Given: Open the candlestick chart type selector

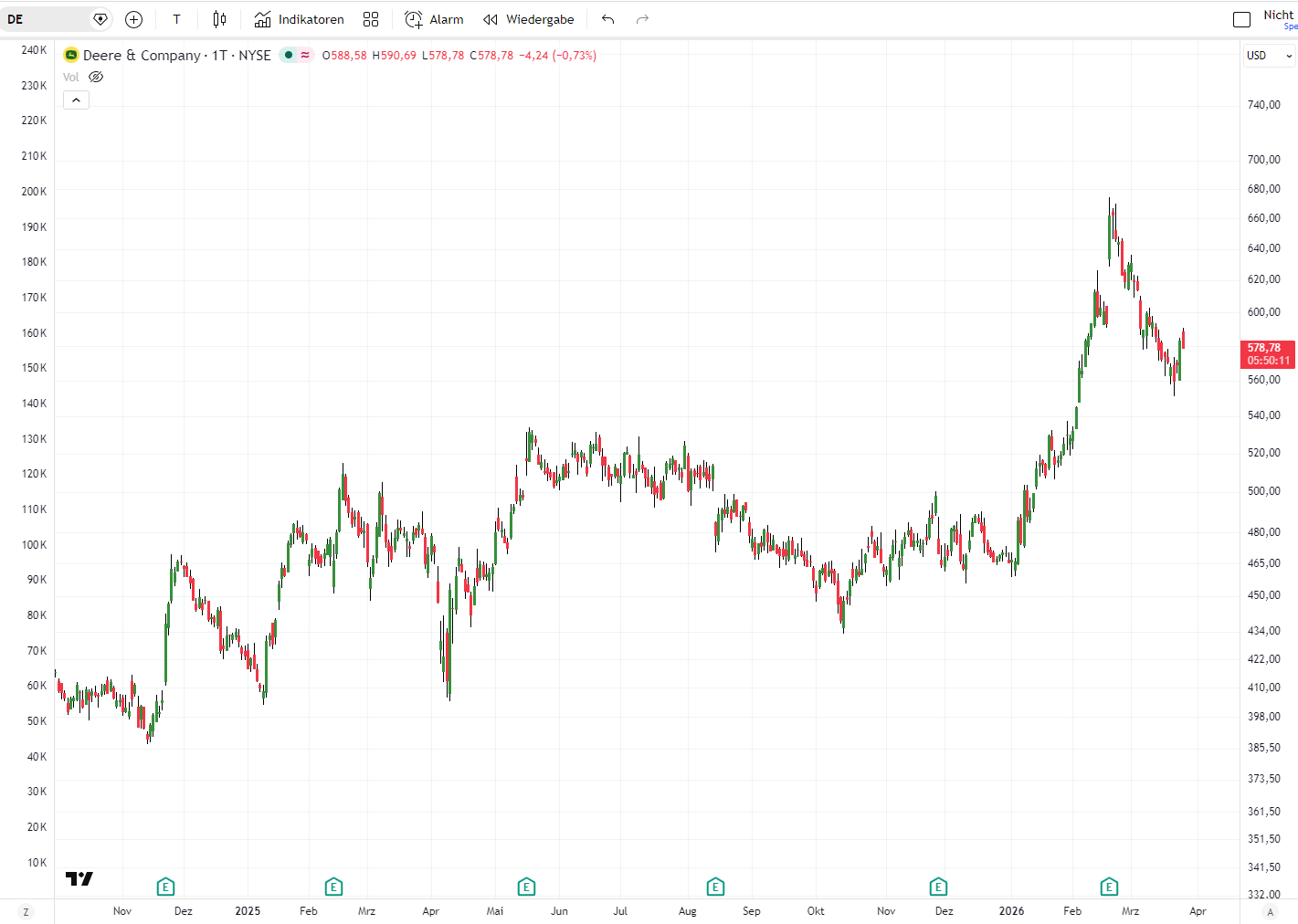Looking at the screenshot, I should tap(219, 19).
